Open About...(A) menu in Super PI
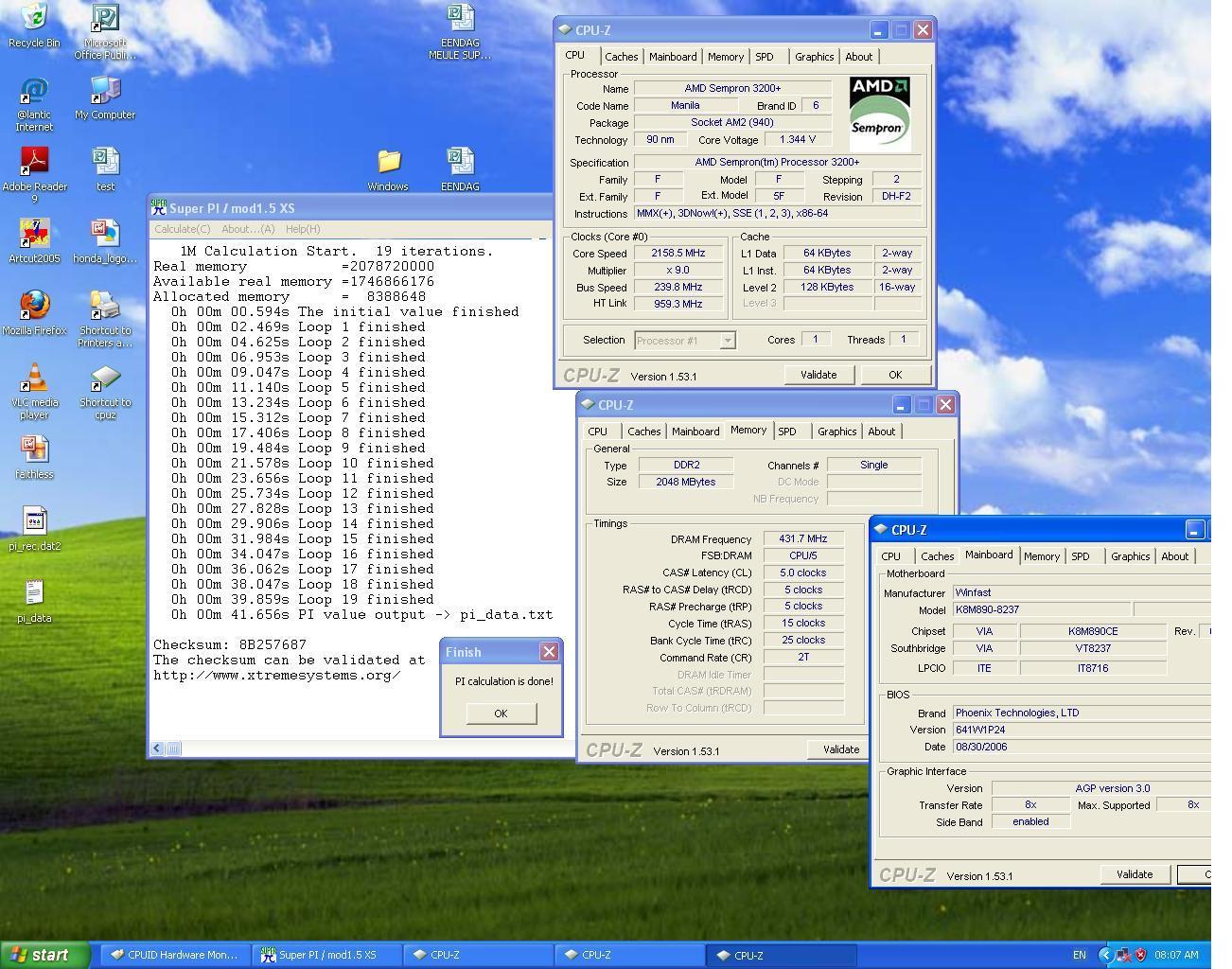Viewport: 1232px width, 969px height. pyautogui.click(x=248, y=229)
